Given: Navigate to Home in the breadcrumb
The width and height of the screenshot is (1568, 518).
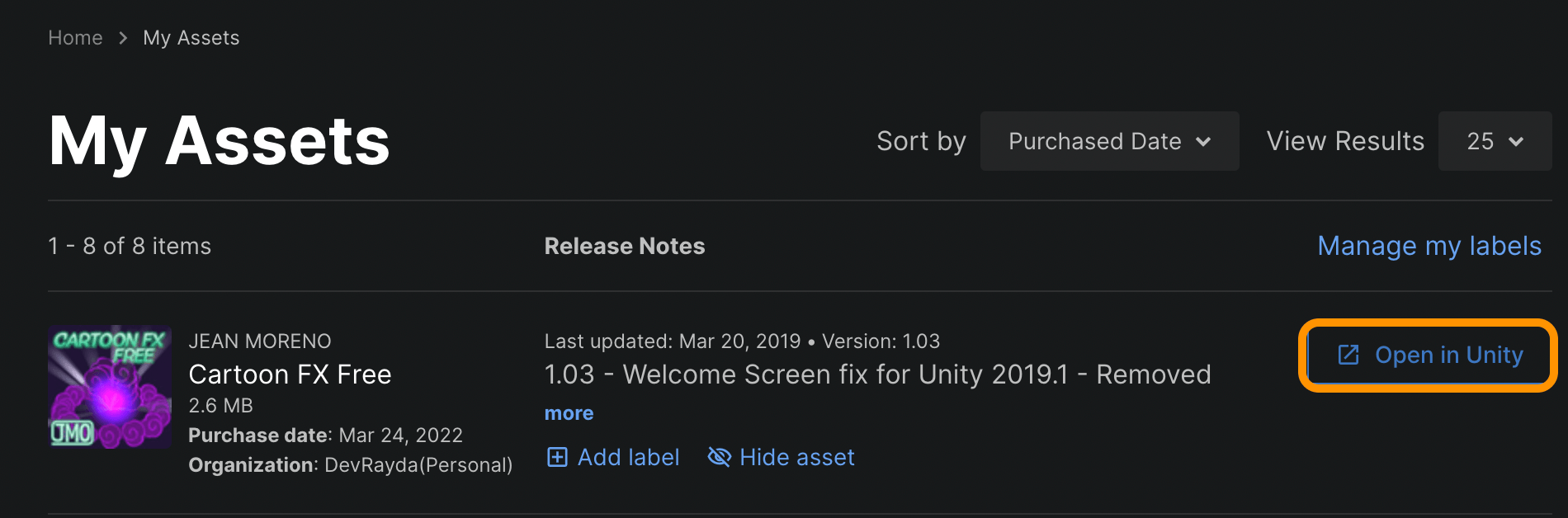Looking at the screenshot, I should 75,37.
